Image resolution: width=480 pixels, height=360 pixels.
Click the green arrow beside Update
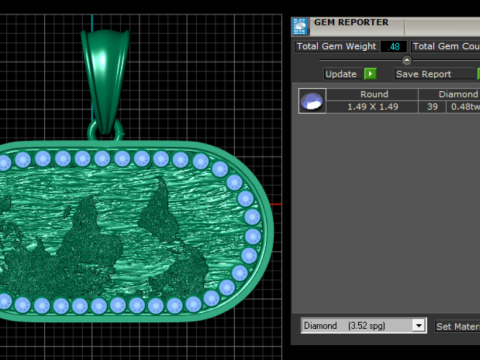click(x=370, y=74)
